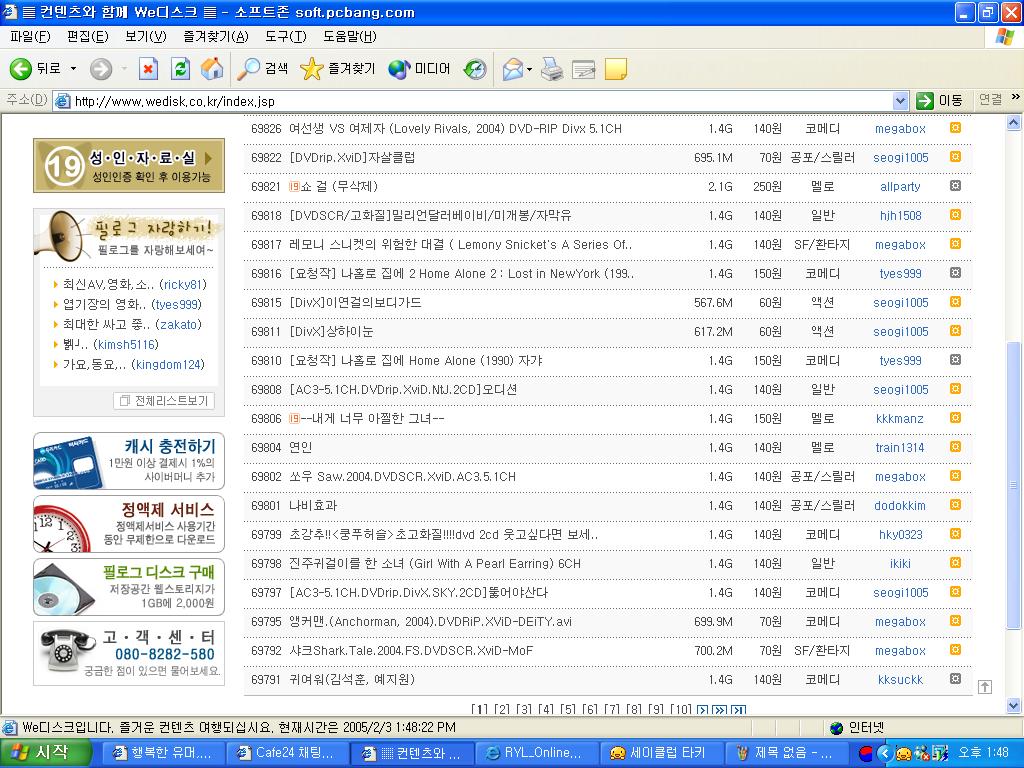Click the History clock icon
The image size is (1024, 768).
pos(475,69)
